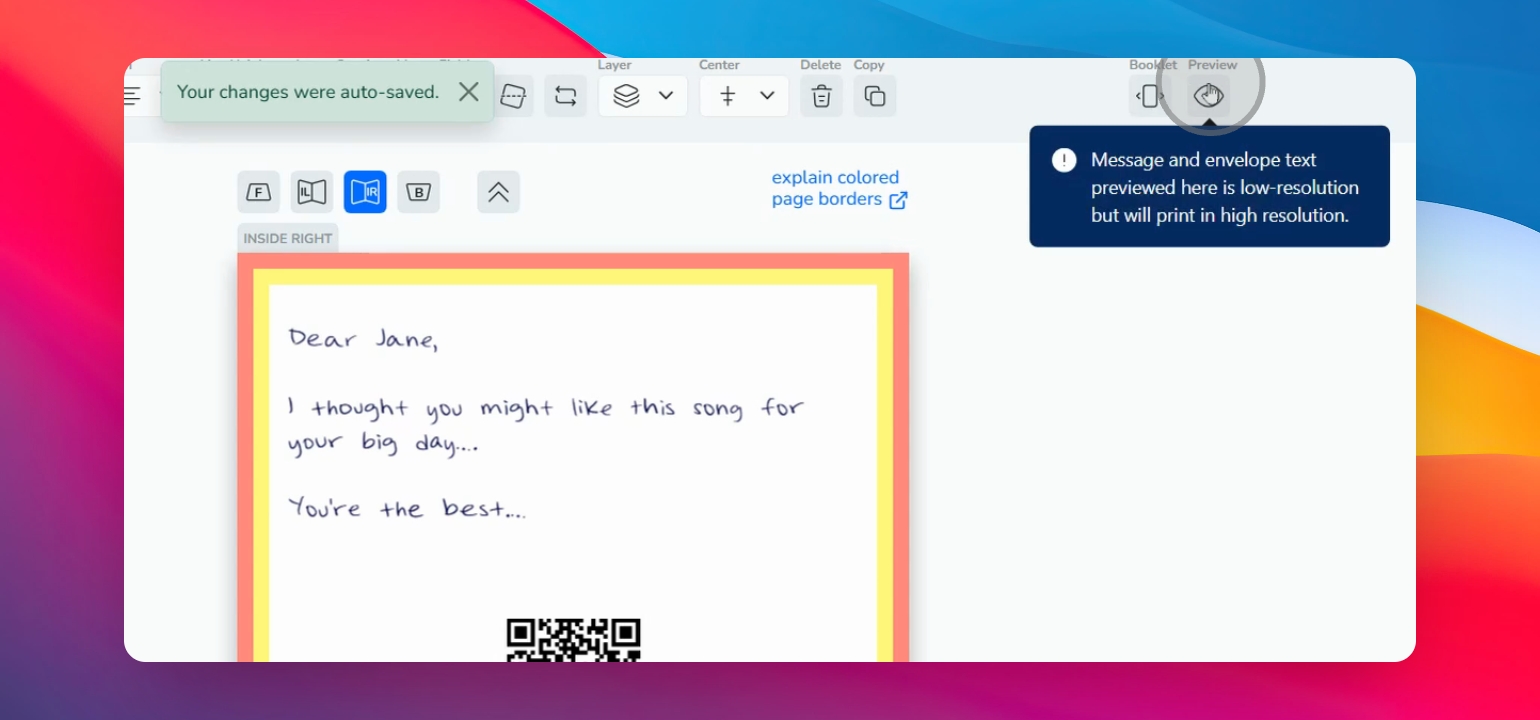Switch to the Inside Left (IL) page
The height and width of the screenshot is (720, 1540).
[312, 192]
